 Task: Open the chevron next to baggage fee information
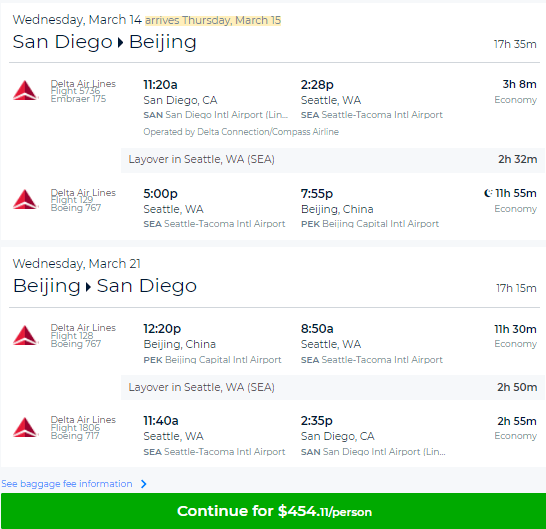(x=143, y=484)
